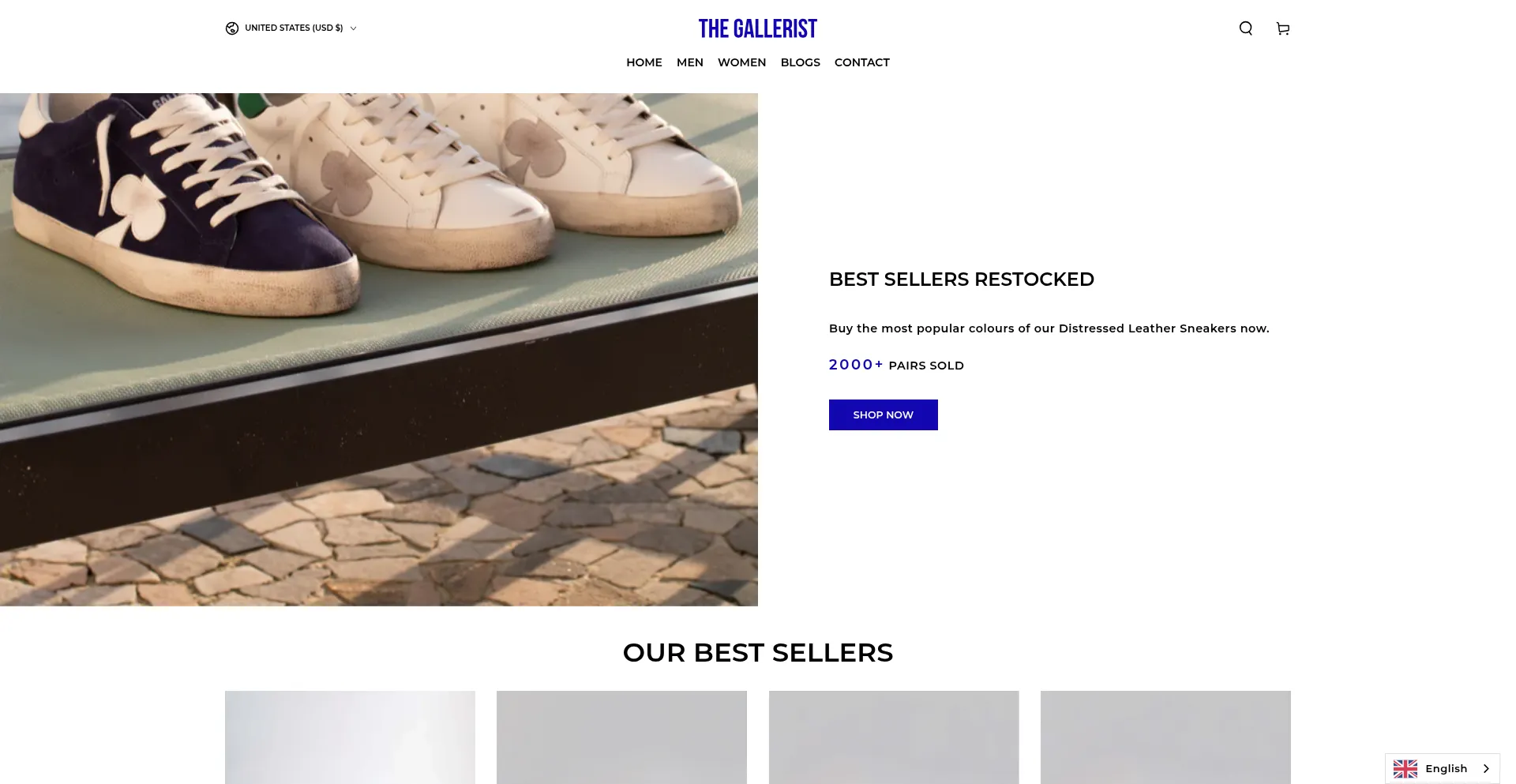
Task: Open the CONTACT page link
Action: click(x=862, y=62)
